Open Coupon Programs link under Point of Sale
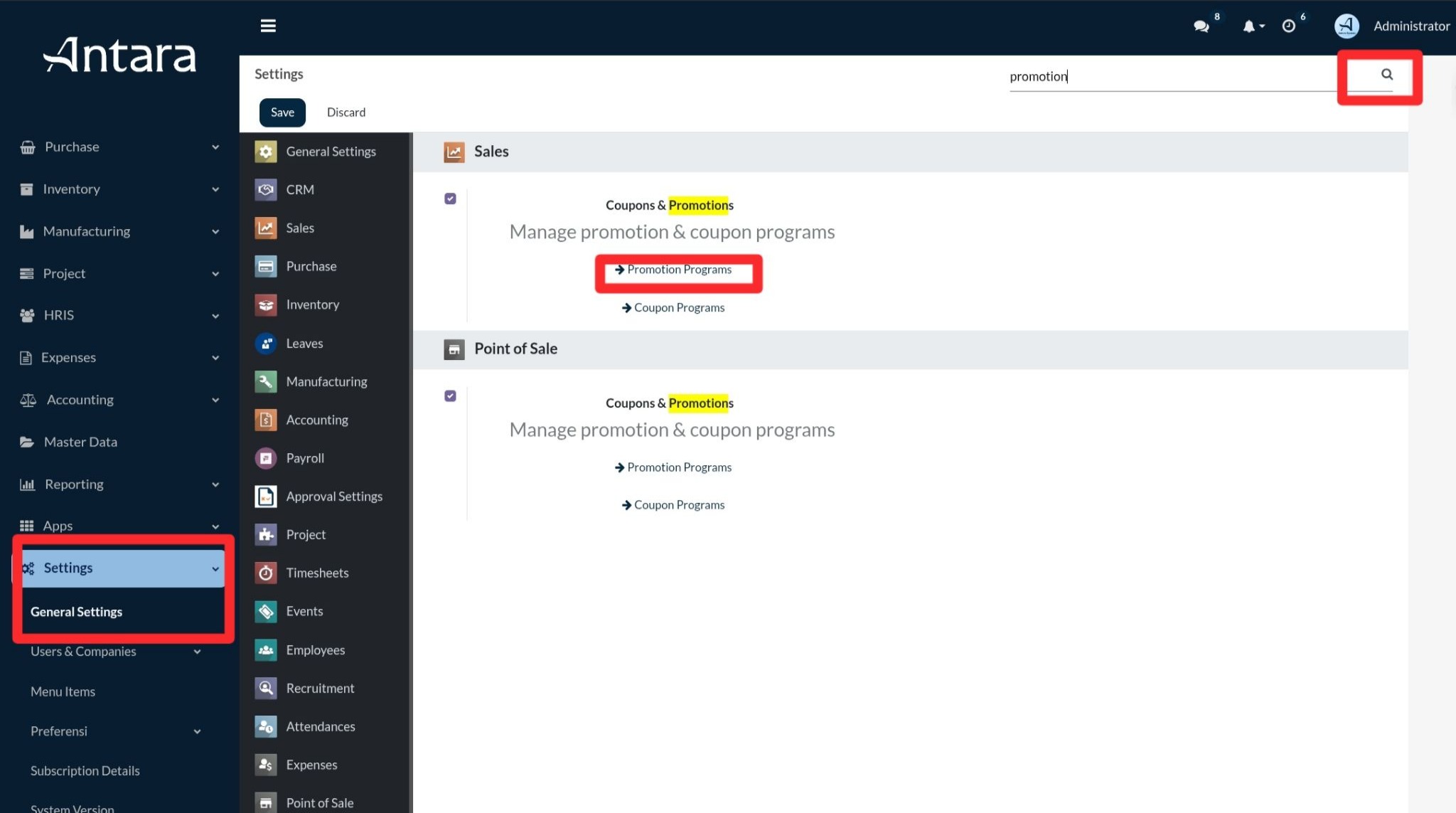1456x813 pixels. click(x=673, y=505)
